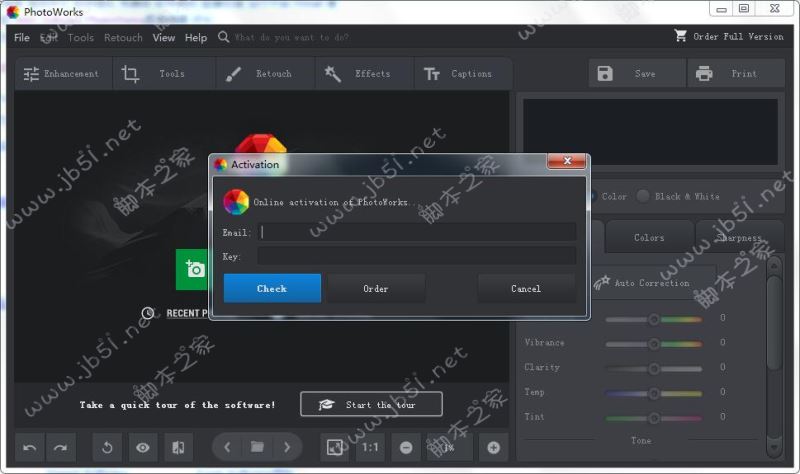
Task: Click the search magnifier icon
Action: pos(223,37)
